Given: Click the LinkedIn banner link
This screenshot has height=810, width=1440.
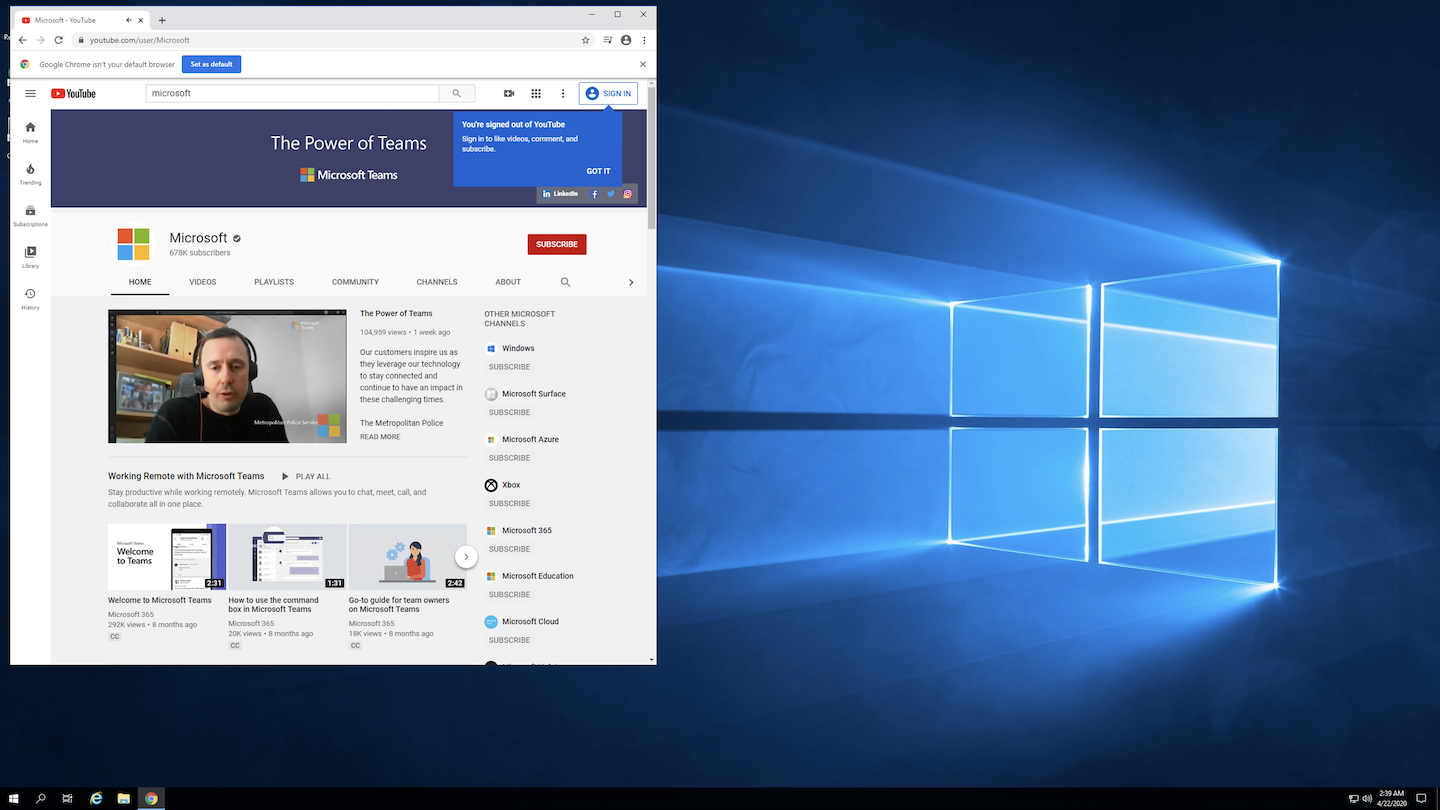Looking at the screenshot, I should click(x=561, y=194).
